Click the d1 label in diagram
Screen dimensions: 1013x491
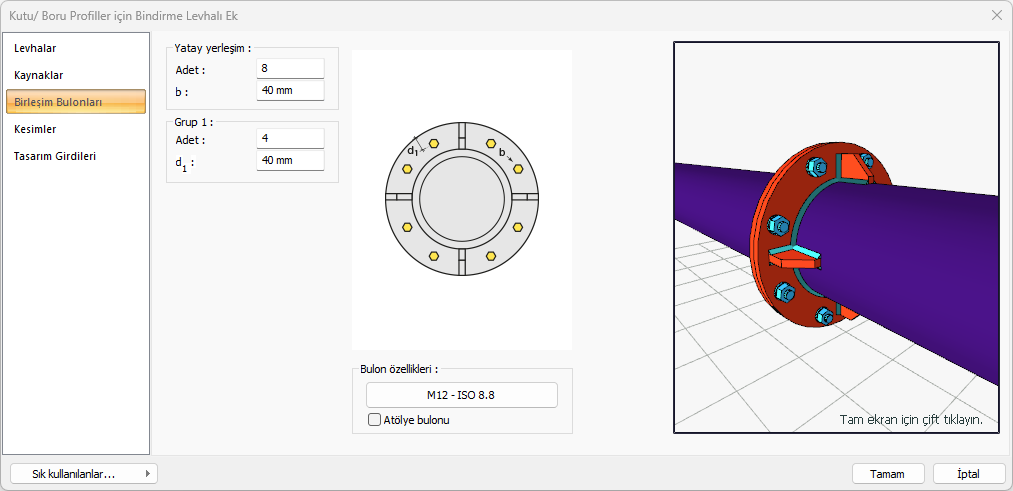[x=412, y=151]
